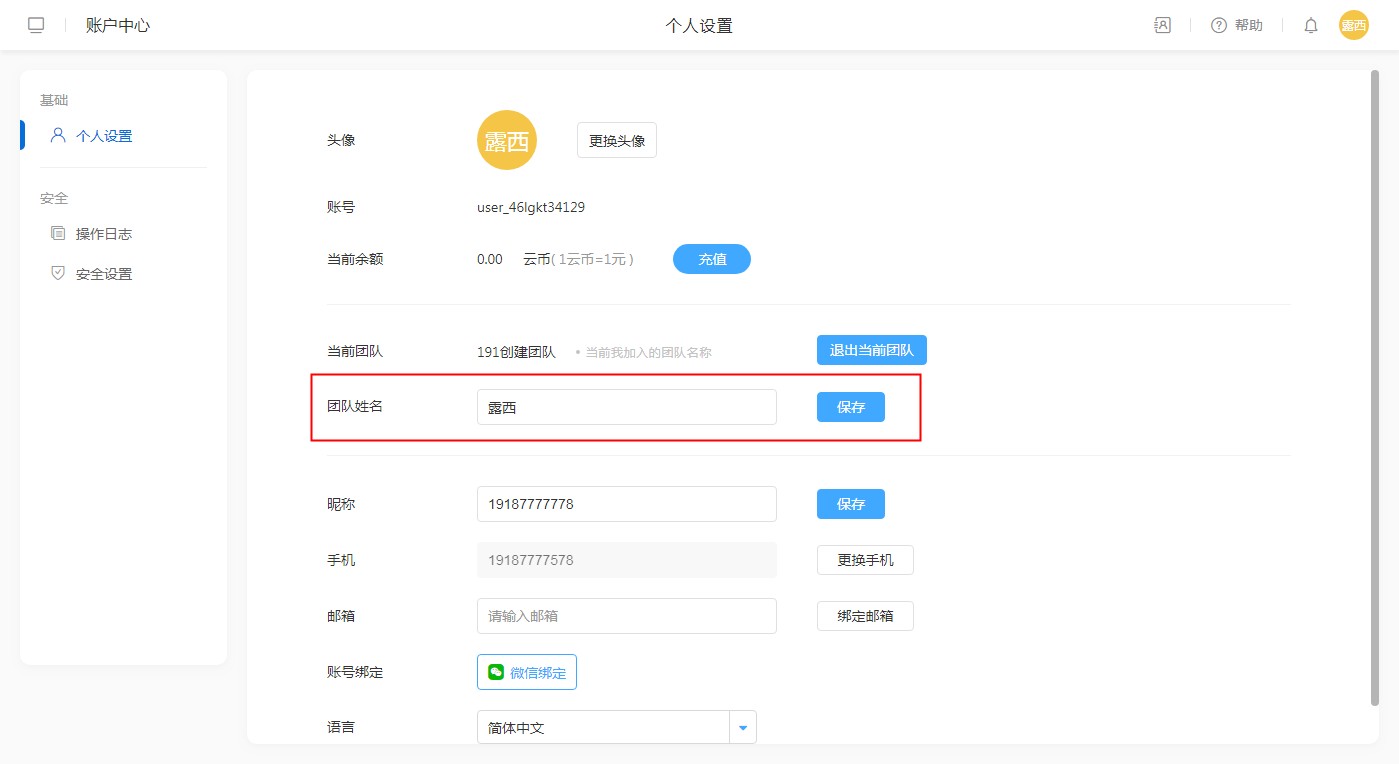
Task: Click into the 邮箱 input field
Action: (626, 616)
